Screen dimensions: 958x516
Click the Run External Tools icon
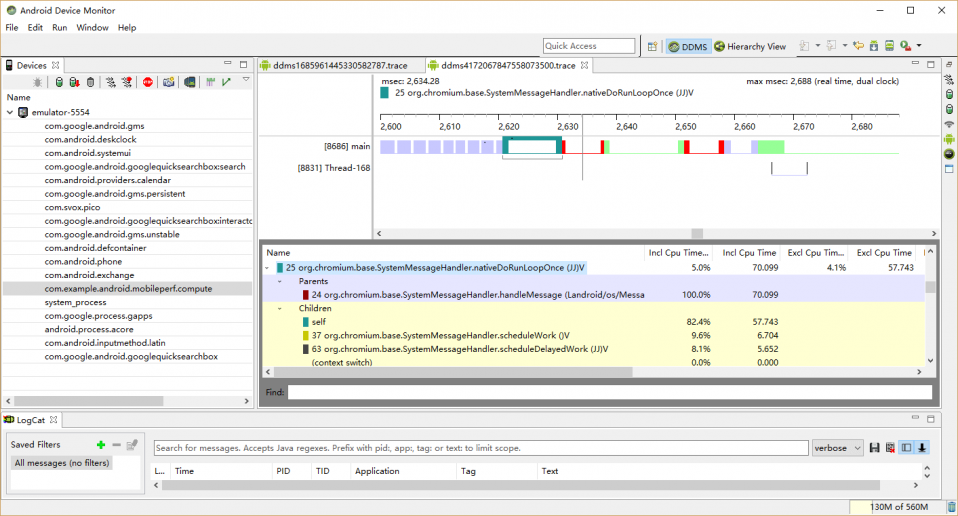point(905,46)
